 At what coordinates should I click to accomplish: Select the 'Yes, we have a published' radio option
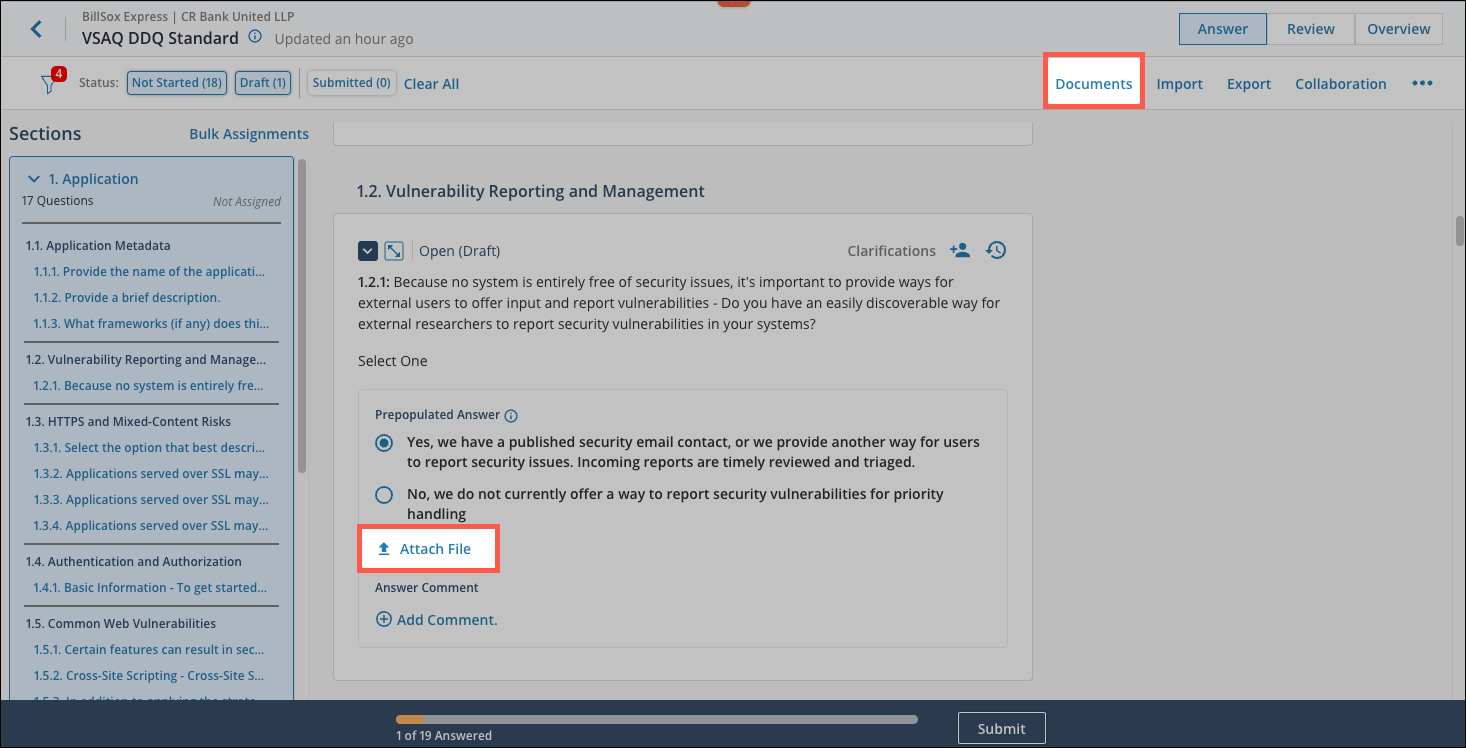pyautogui.click(x=384, y=443)
